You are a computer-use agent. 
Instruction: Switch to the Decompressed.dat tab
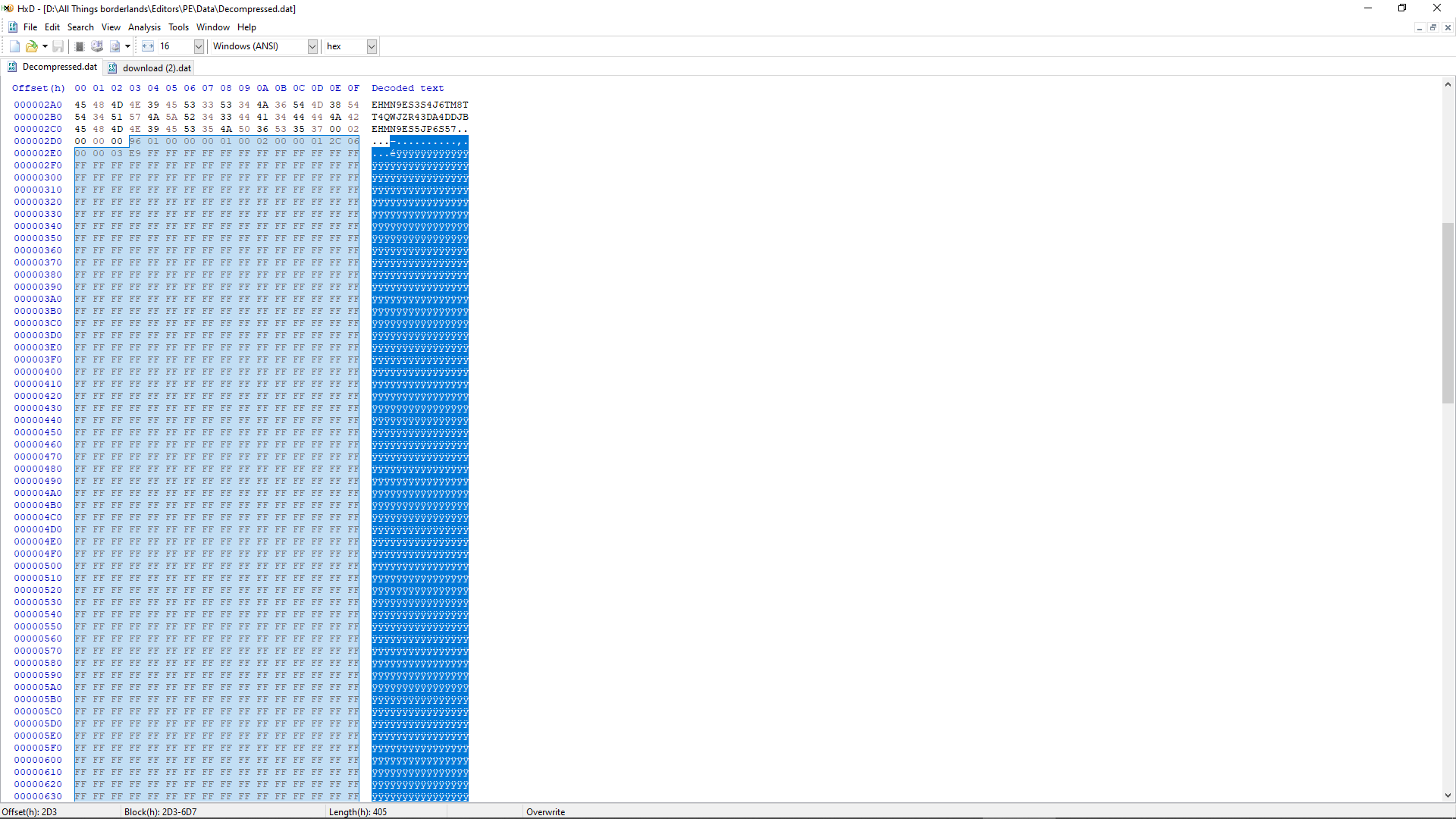(52, 67)
